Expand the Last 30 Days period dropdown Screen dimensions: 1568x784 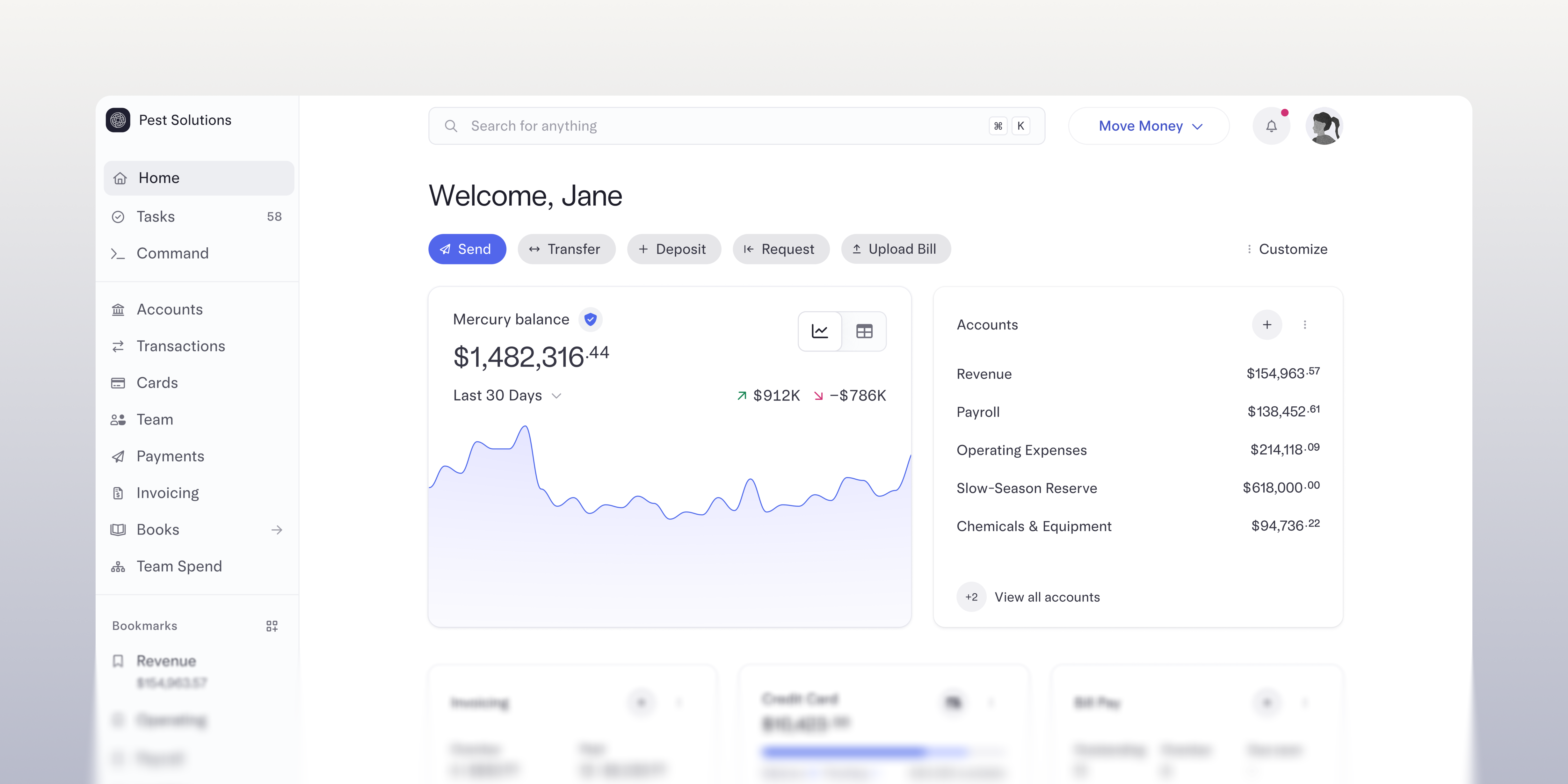[507, 396]
